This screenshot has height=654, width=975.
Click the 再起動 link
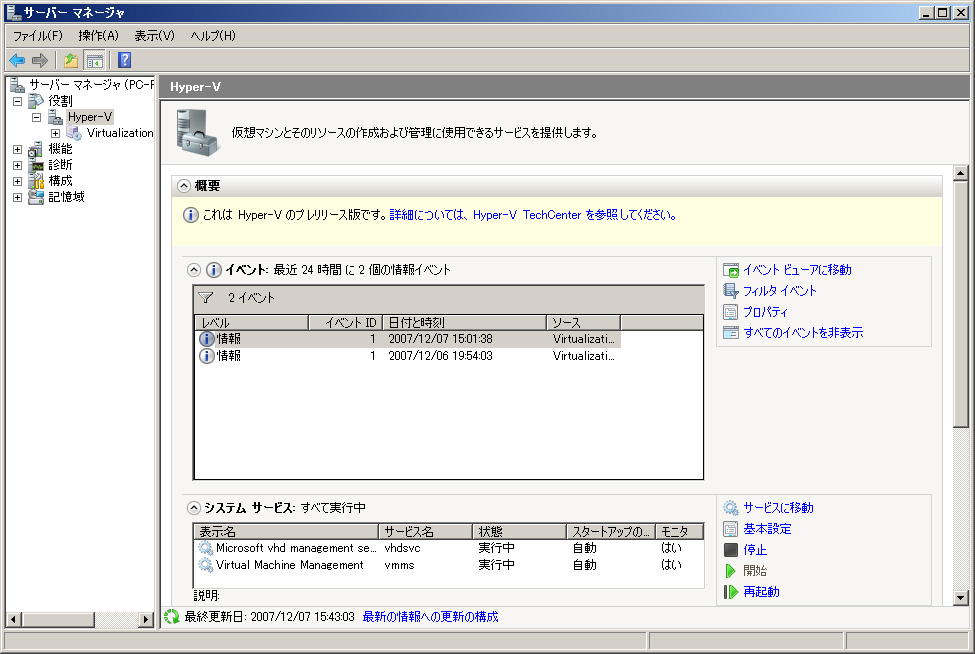coord(761,592)
